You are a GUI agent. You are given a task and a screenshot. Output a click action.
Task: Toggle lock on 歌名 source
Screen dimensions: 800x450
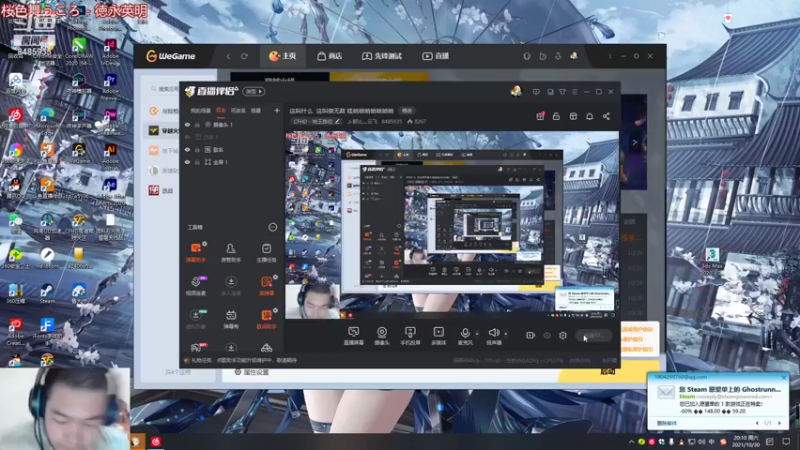(197, 149)
